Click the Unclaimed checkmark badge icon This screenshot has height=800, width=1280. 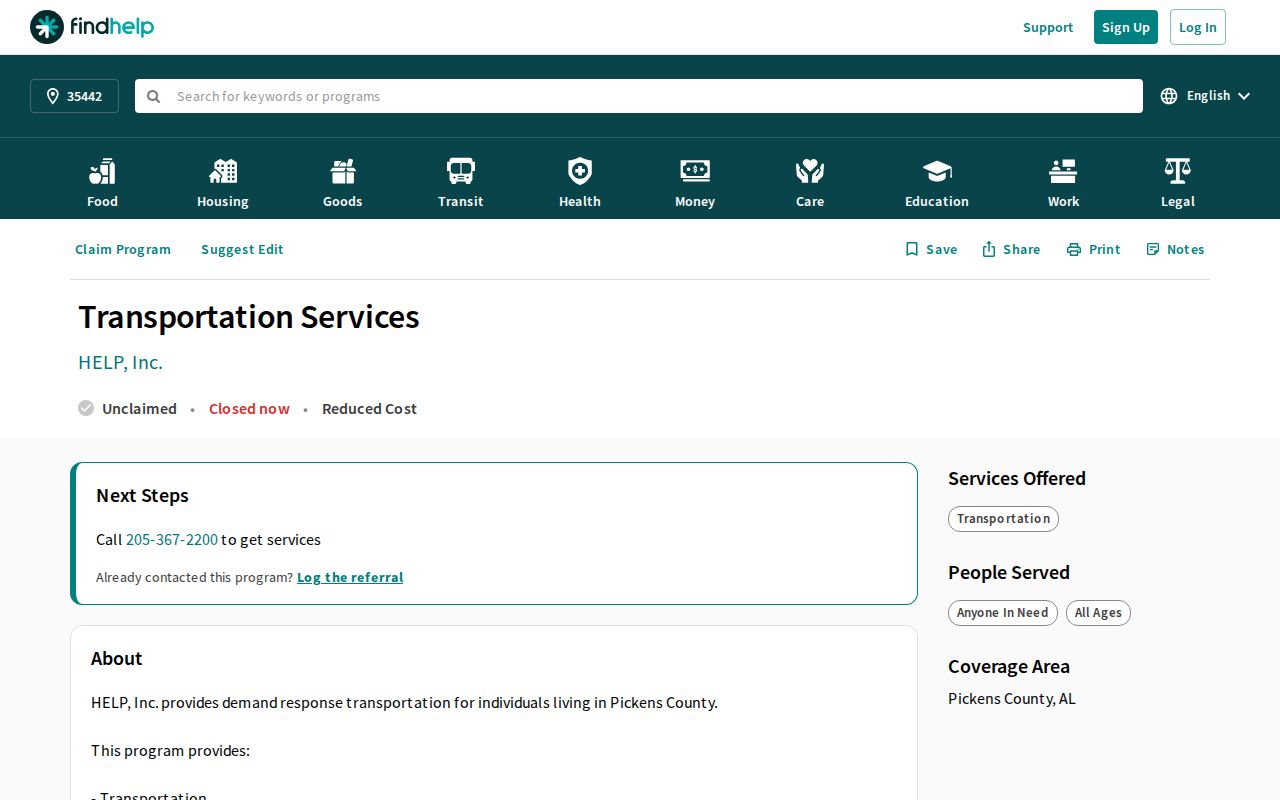pyautogui.click(x=86, y=408)
